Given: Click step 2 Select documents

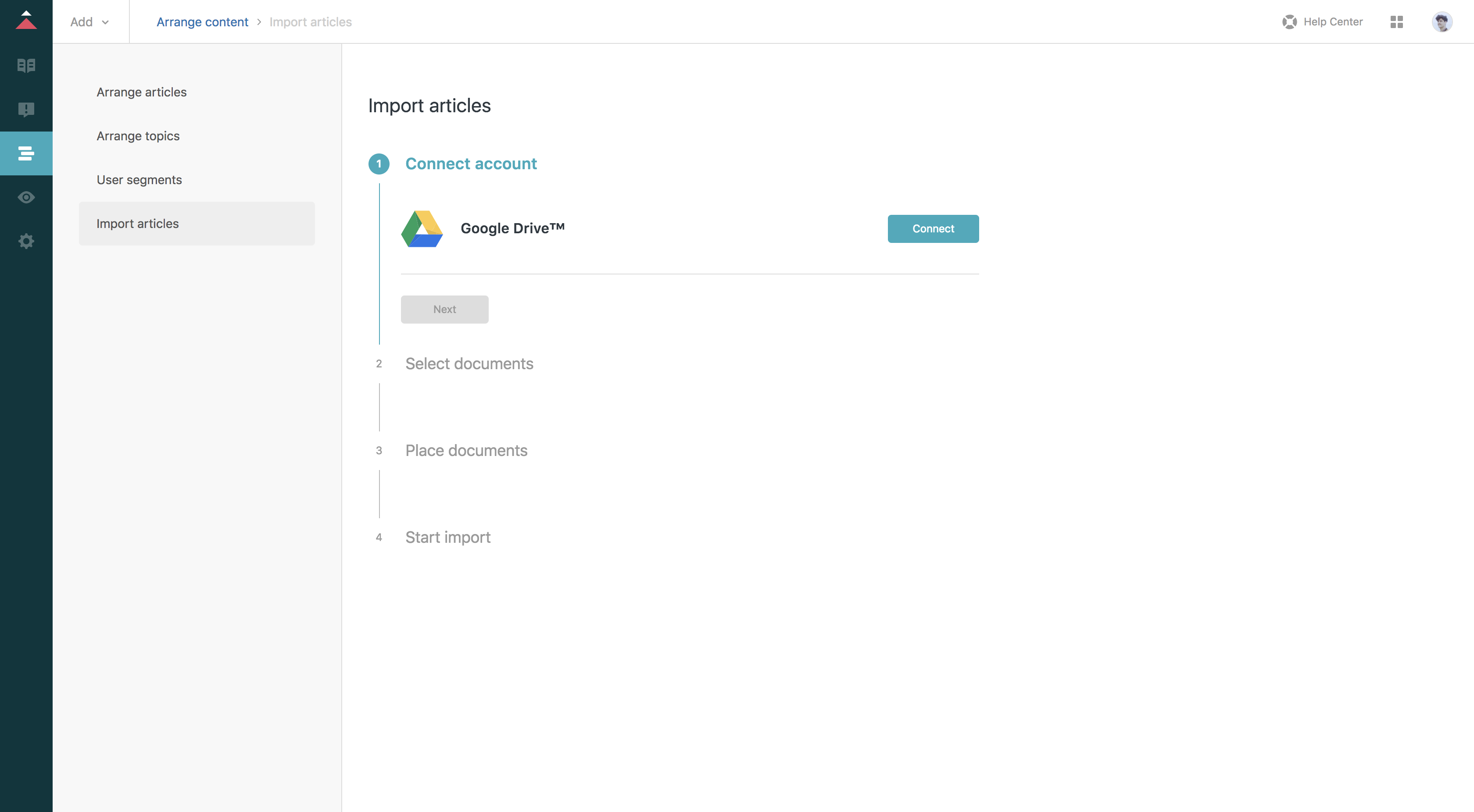Looking at the screenshot, I should (469, 363).
